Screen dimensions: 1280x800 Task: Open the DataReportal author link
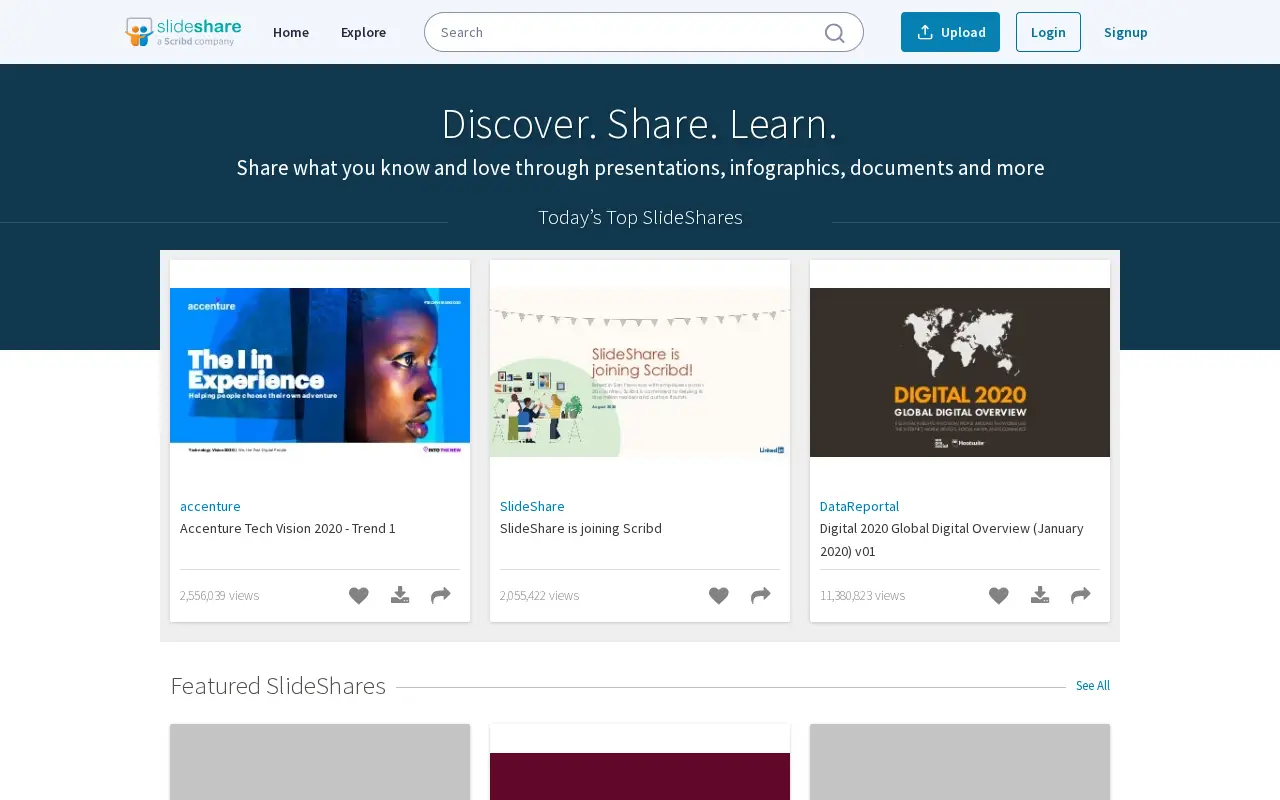[x=859, y=506]
